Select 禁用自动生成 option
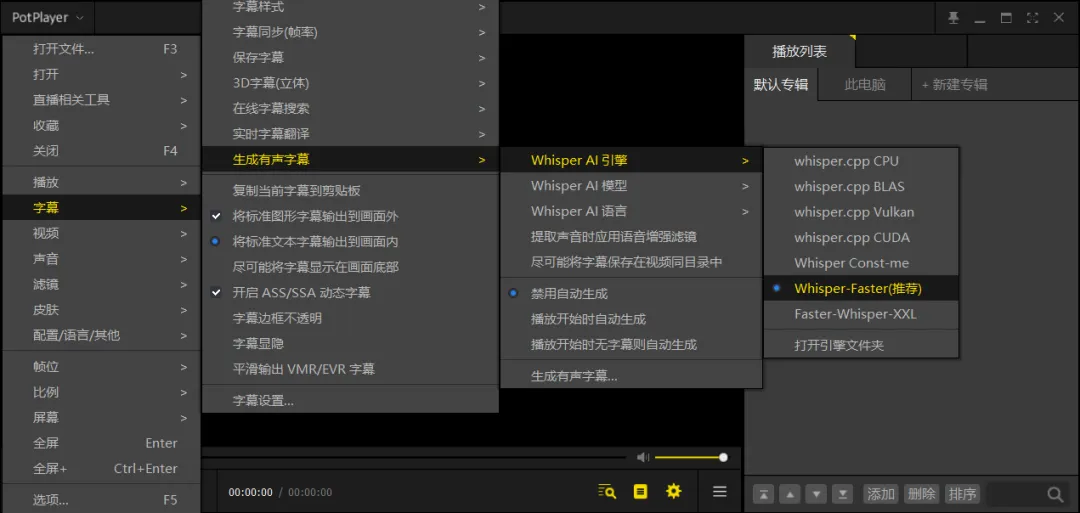Image resolution: width=1080 pixels, height=513 pixels. pos(631,294)
